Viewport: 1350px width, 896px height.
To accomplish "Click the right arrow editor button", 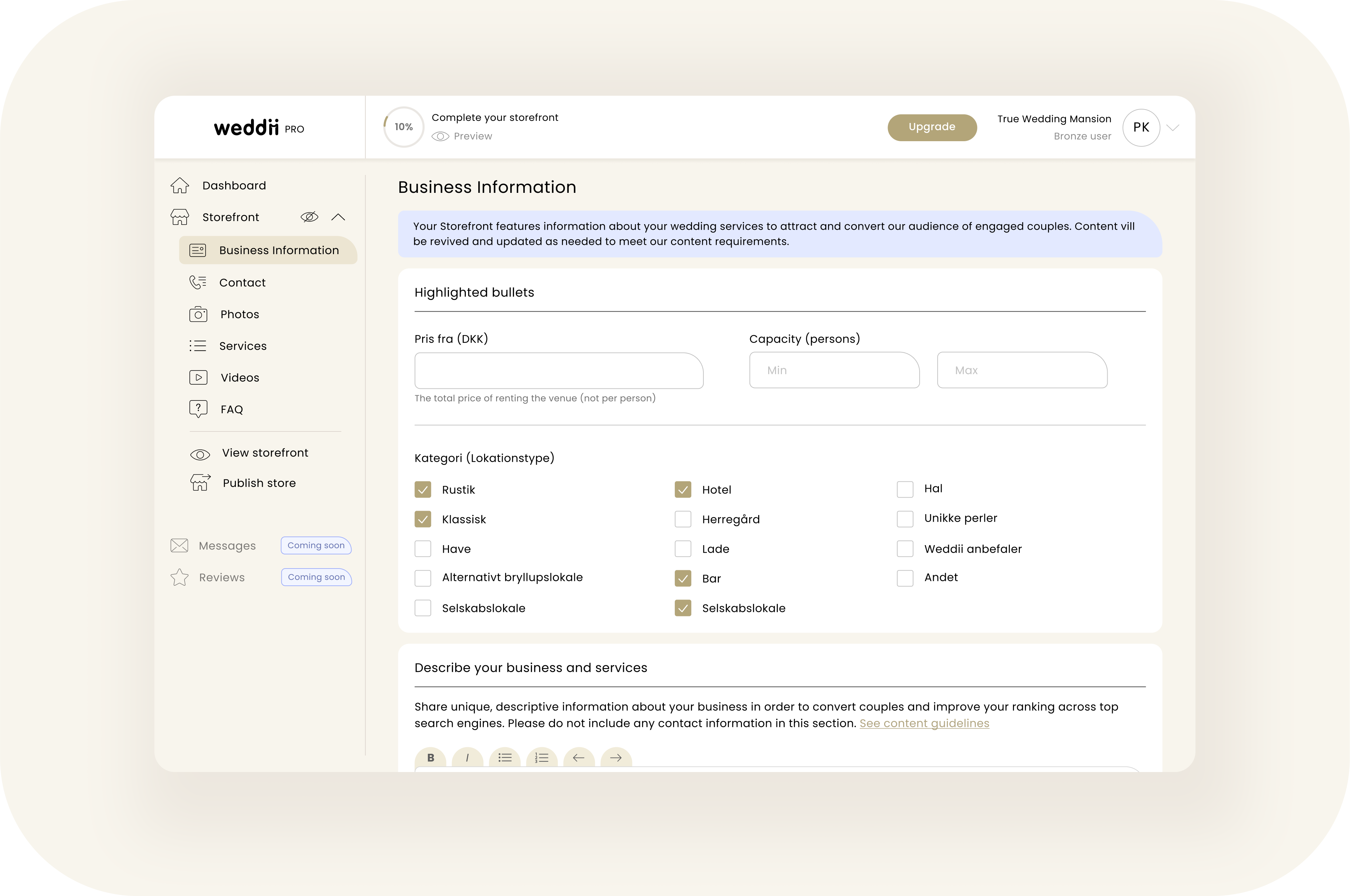I will pos(615,758).
